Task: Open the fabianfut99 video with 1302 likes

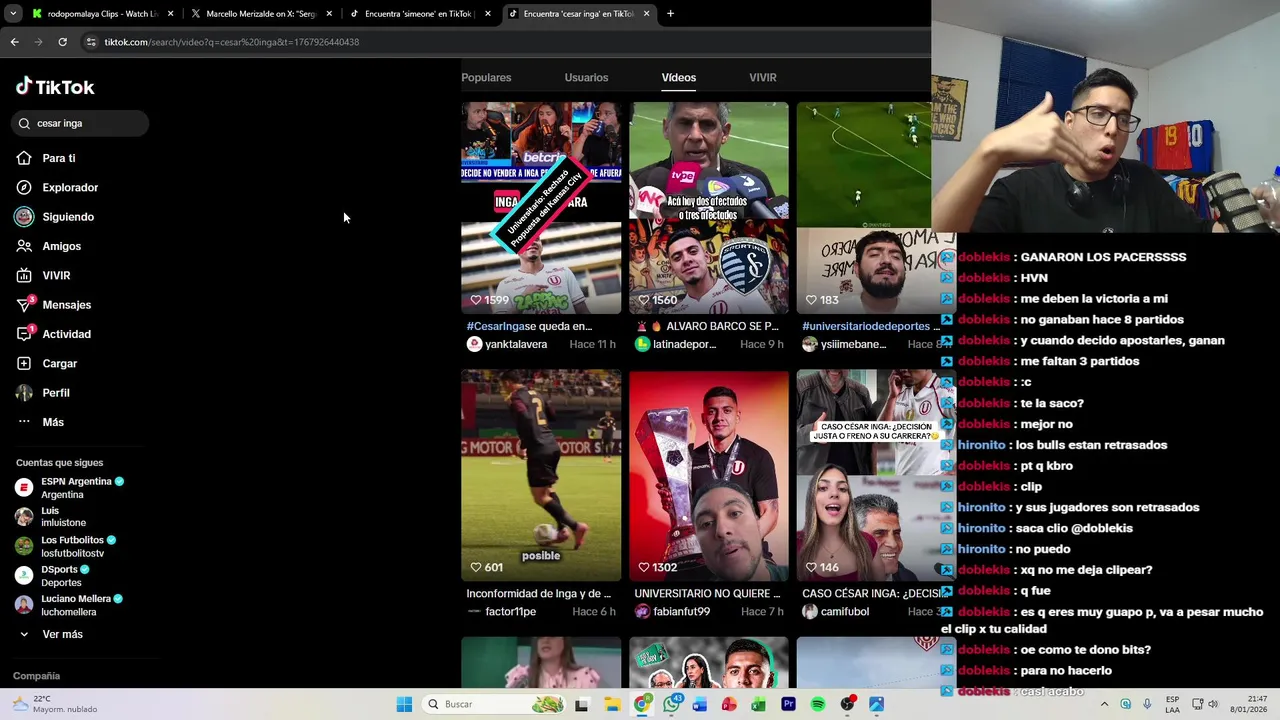Action: point(709,475)
